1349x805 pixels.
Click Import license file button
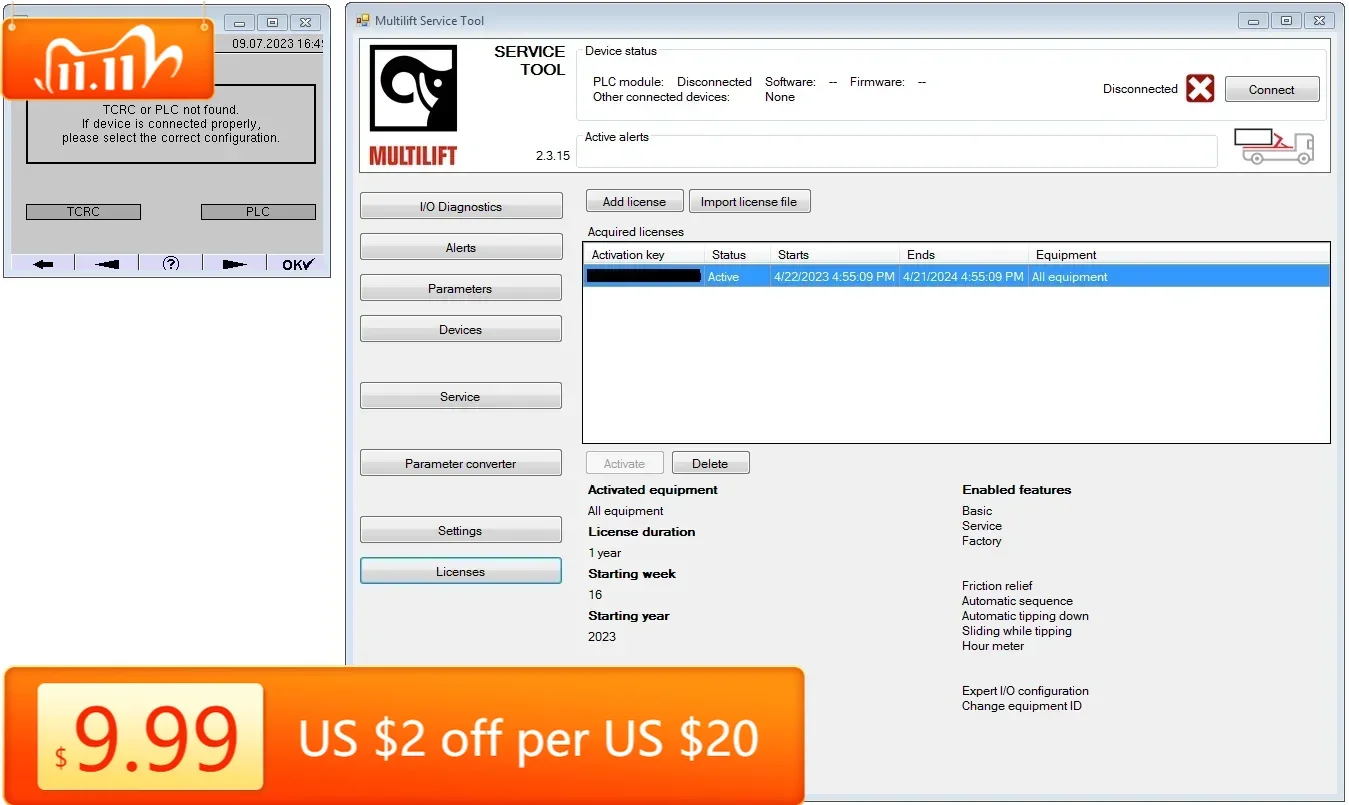[x=749, y=202]
